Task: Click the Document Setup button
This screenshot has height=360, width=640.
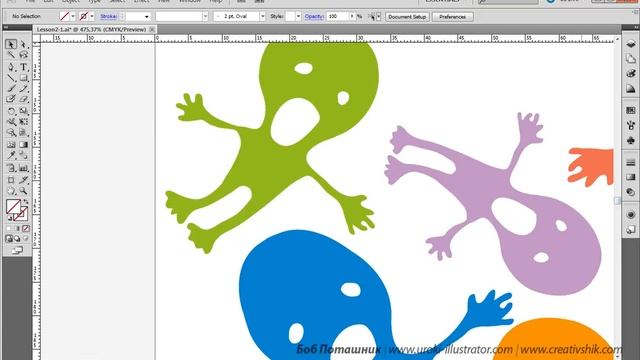Action: [x=407, y=17]
